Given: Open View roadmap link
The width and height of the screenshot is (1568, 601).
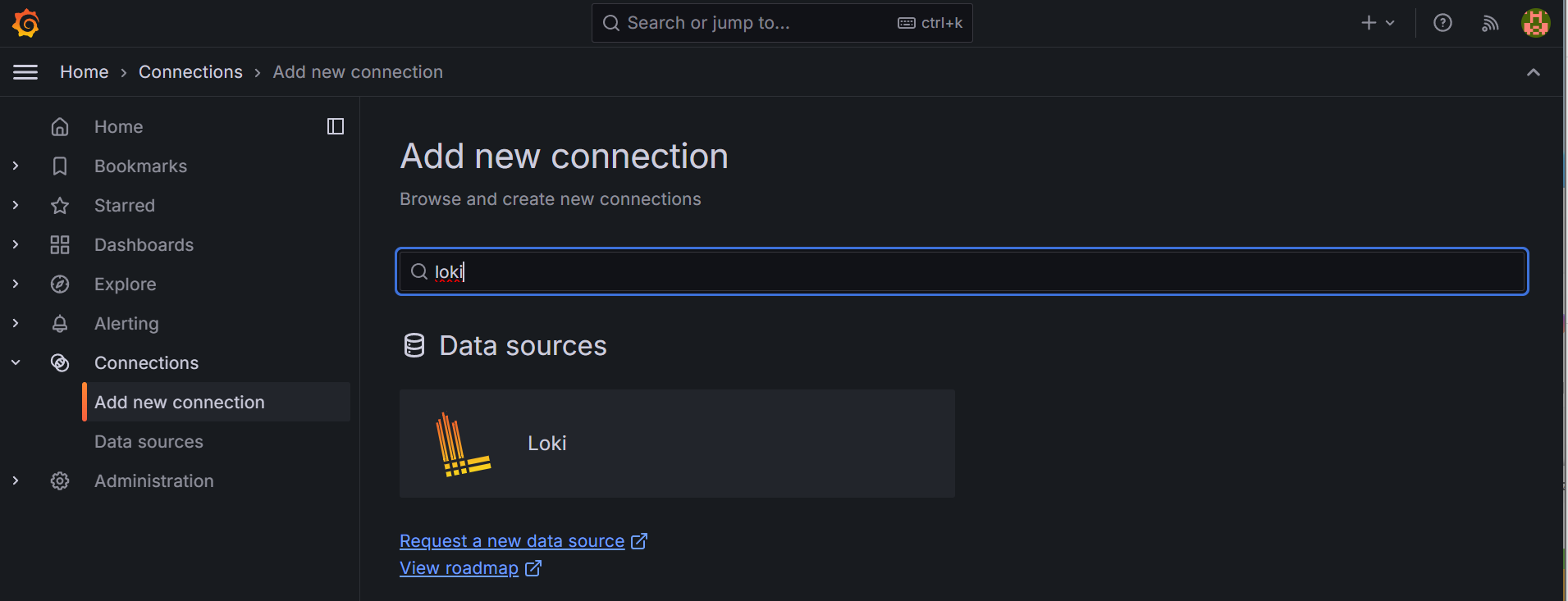Looking at the screenshot, I should (459, 568).
